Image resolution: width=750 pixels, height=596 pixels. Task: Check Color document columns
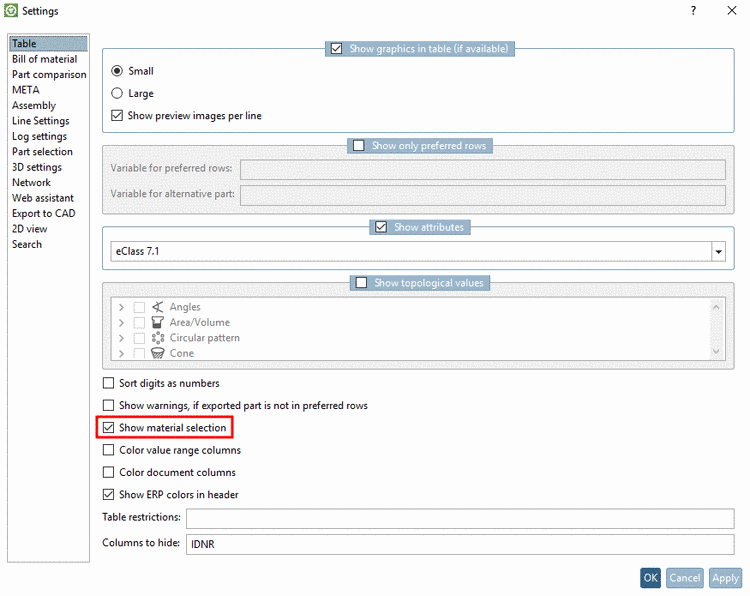[x=109, y=472]
